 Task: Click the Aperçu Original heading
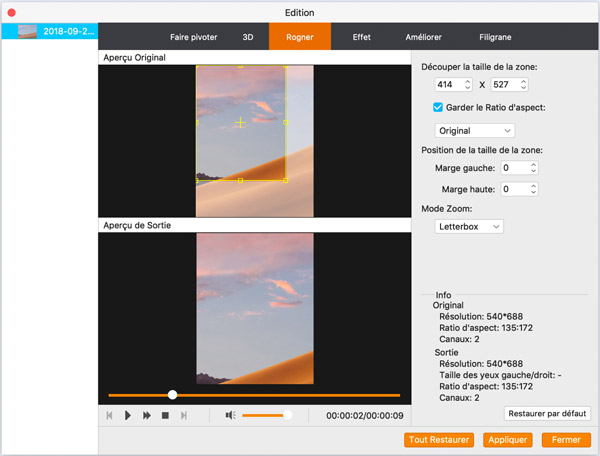point(134,58)
